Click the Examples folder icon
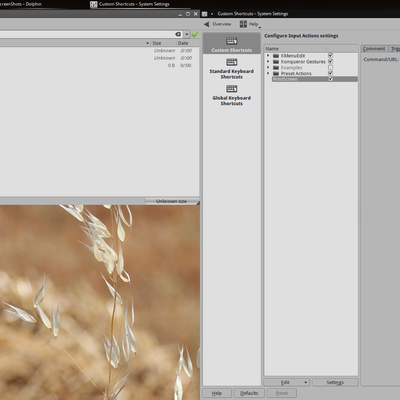This screenshot has height=400, width=400. point(276,68)
